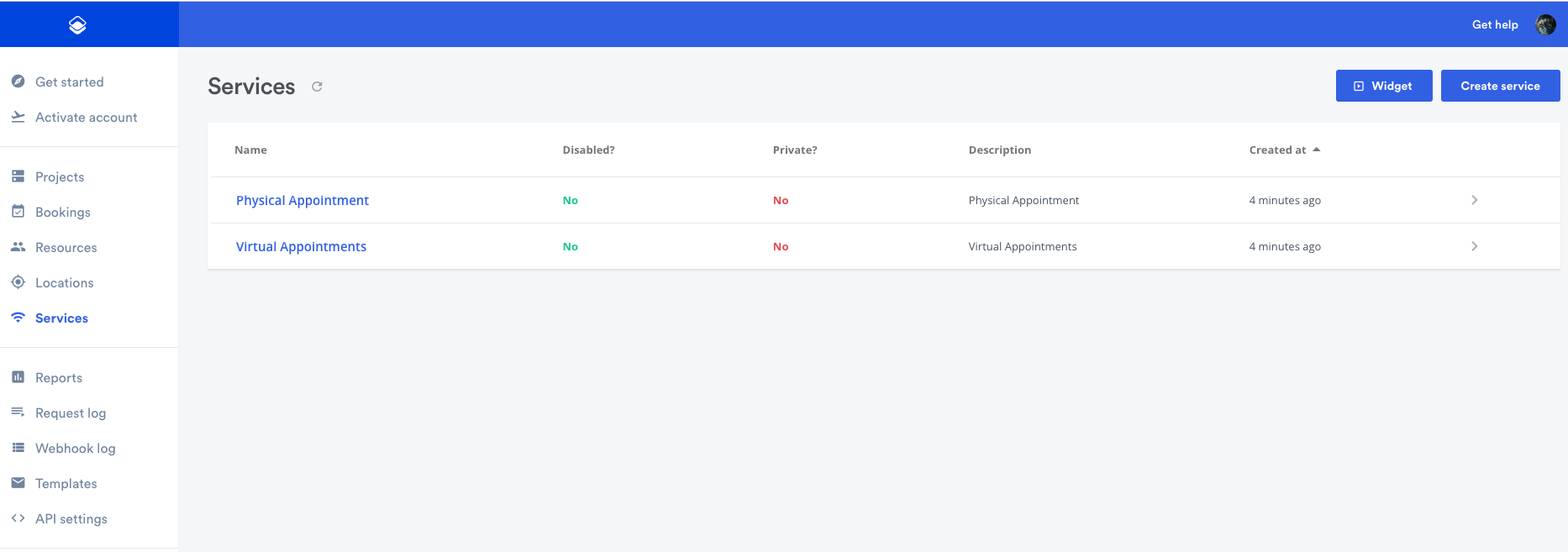Sort by Description column header

(1000, 150)
